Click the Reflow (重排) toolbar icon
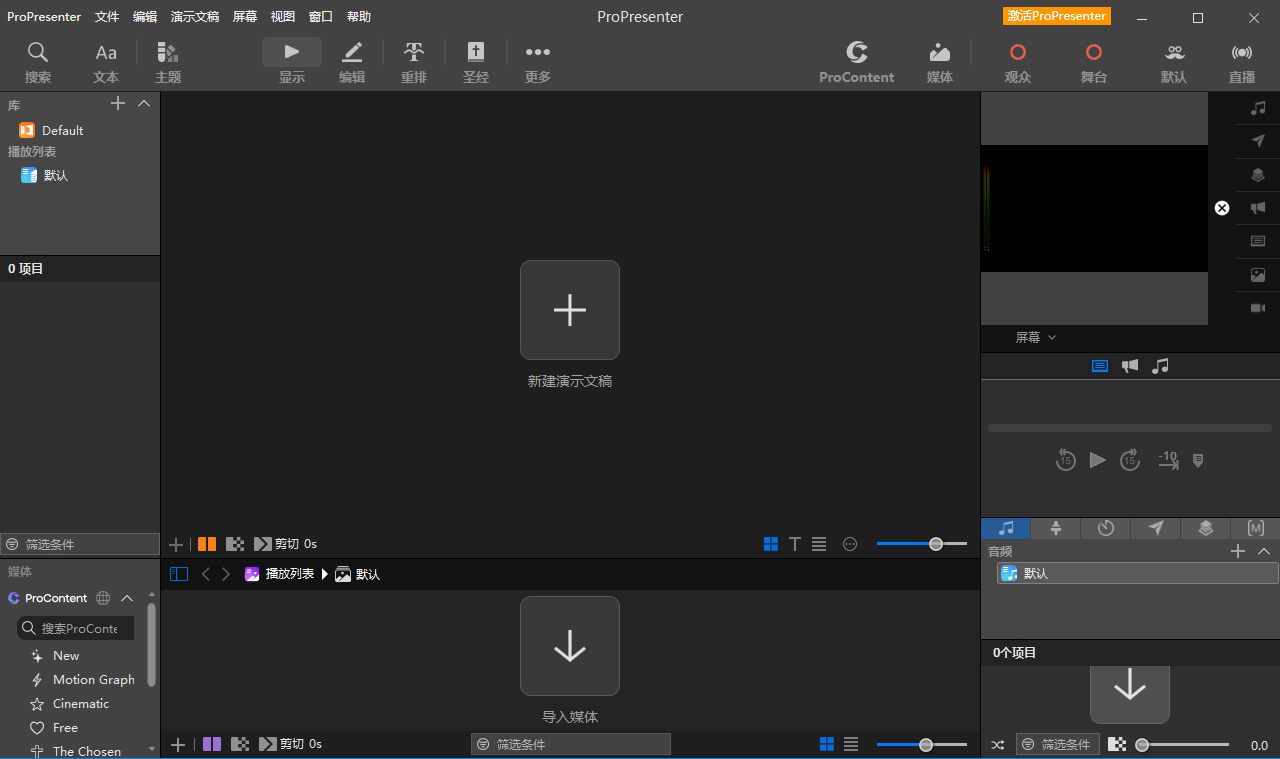Image resolution: width=1280 pixels, height=759 pixels. click(414, 62)
